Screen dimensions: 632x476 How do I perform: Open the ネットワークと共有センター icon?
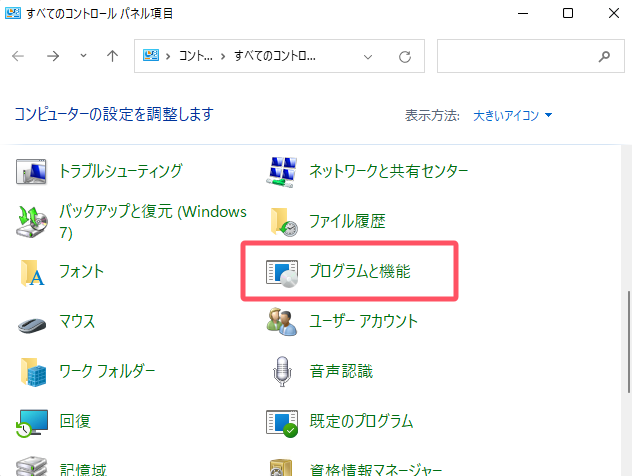point(282,172)
